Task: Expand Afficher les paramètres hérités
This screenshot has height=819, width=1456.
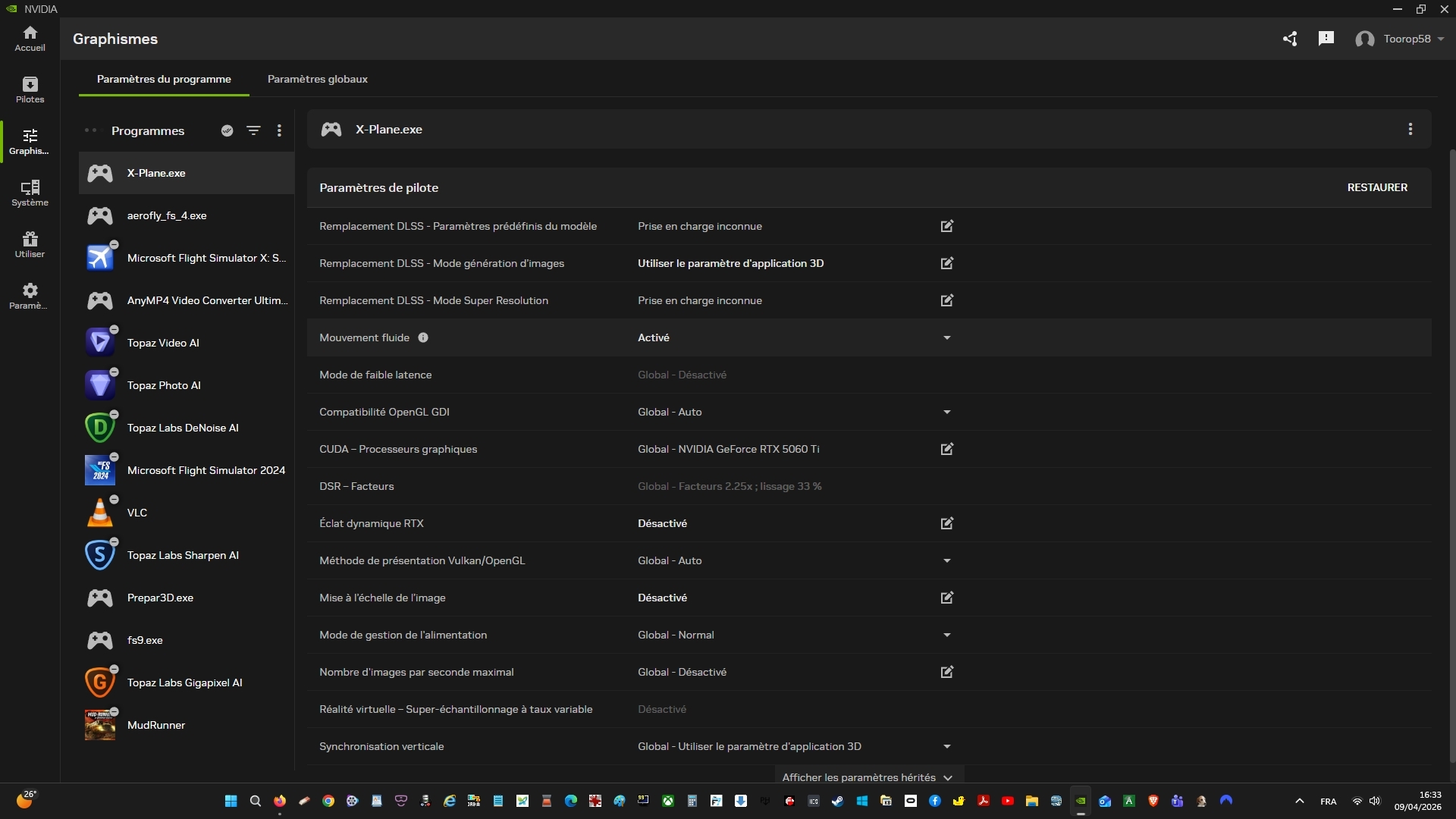Action: coord(866,777)
